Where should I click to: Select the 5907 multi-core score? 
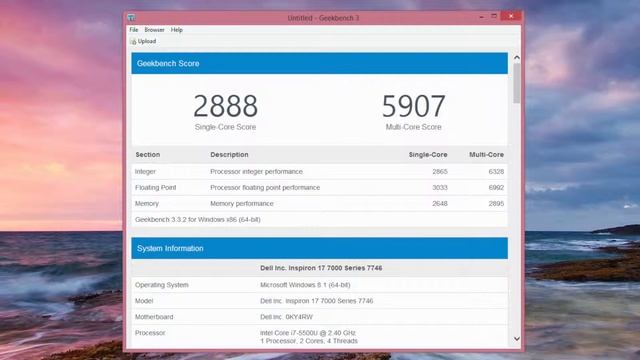[413, 106]
